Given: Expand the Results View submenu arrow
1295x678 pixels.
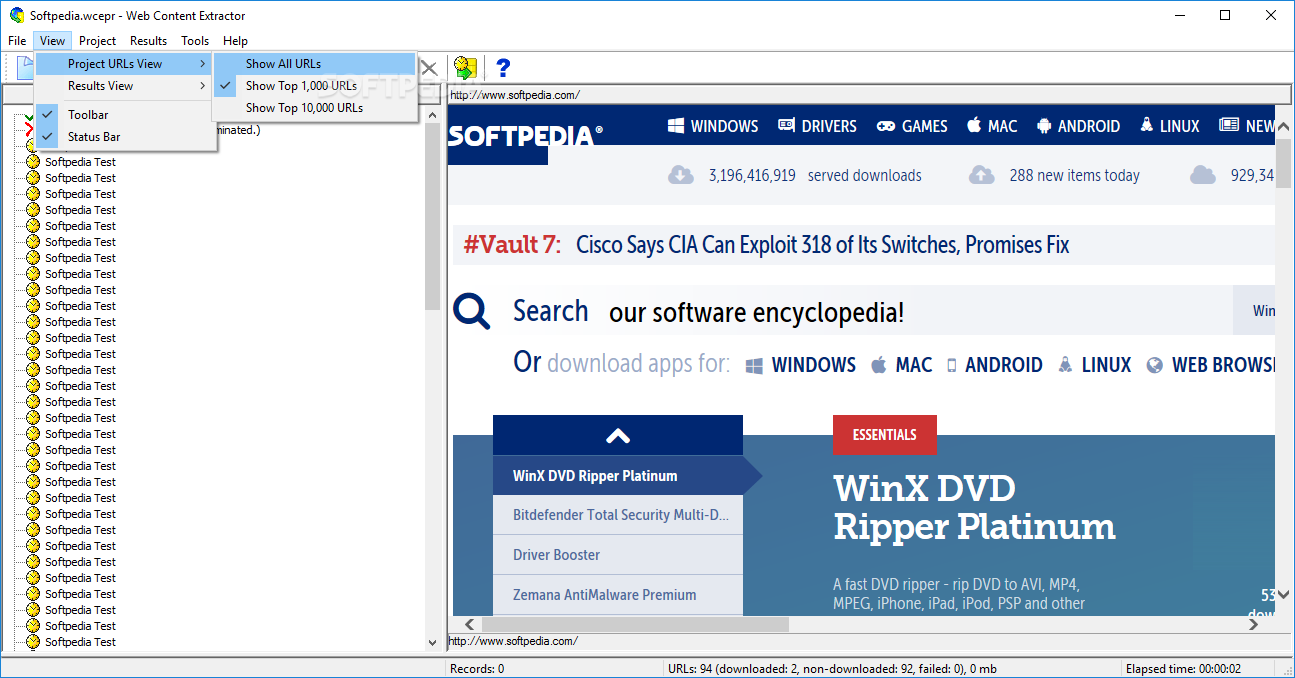Looking at the screenshot, I should (x=203, y=86).
